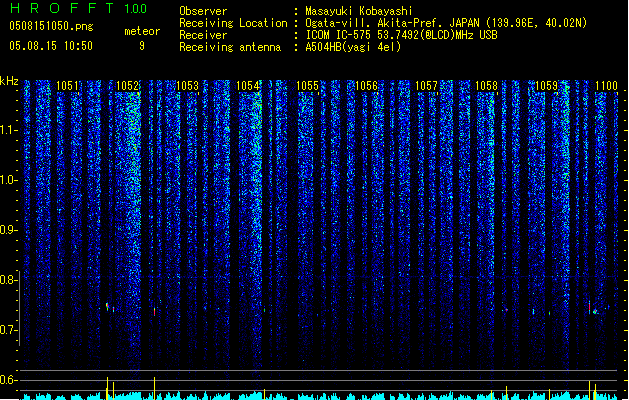
Task: Click the 0.8 kHz axis tick label
Action: tap(8, 280)
